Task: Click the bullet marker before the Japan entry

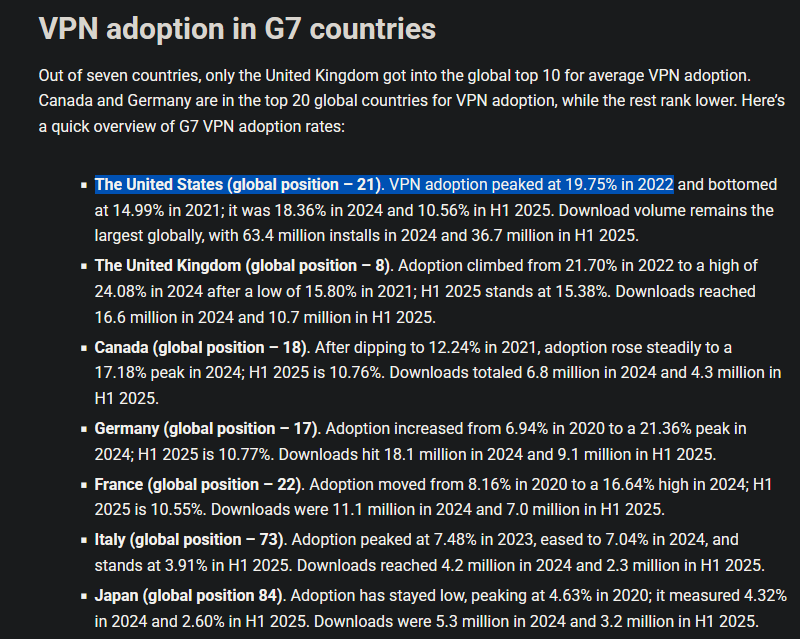Action: (82, 597)
